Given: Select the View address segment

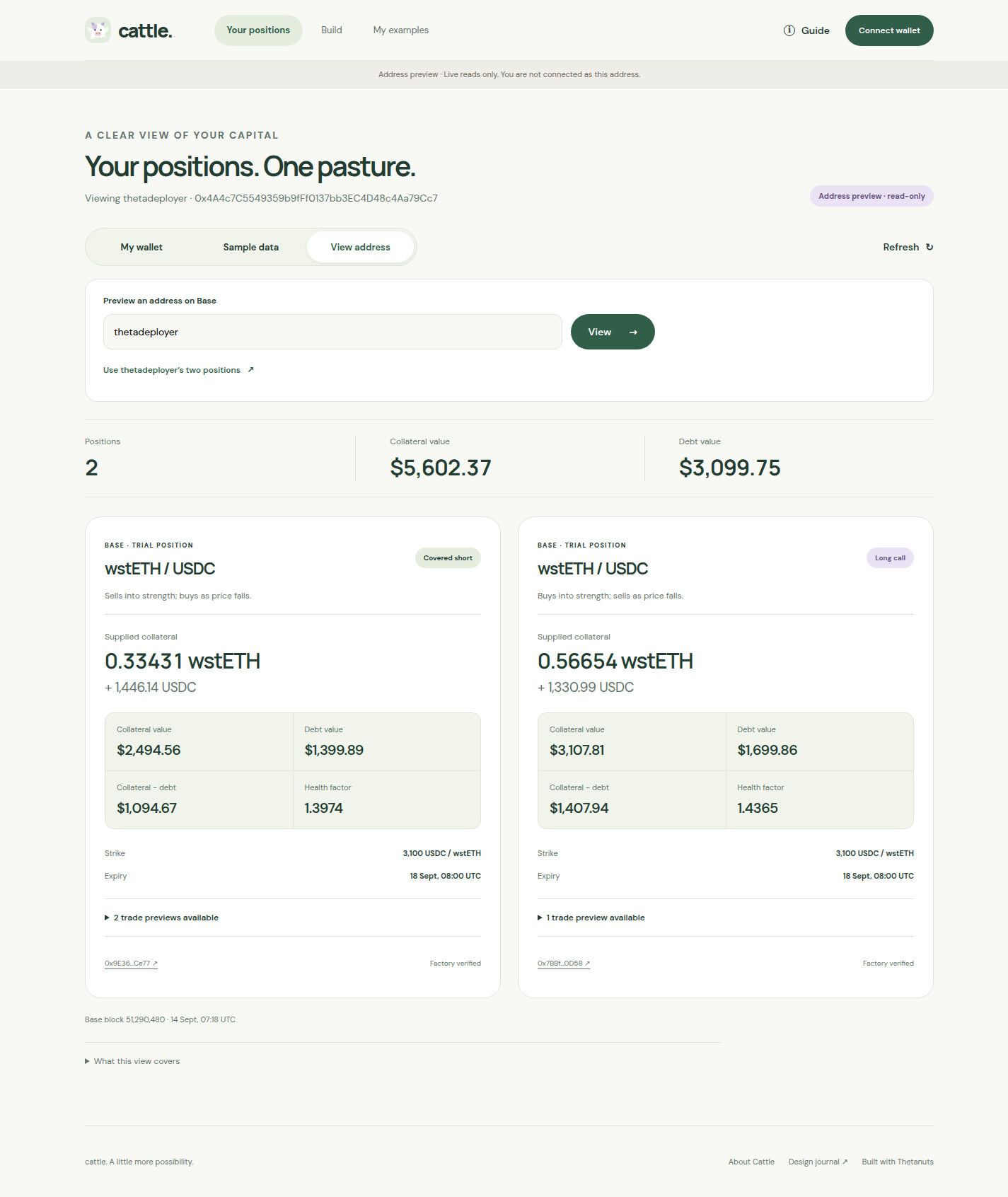Looking at the screenshot, I should [x=361, y=247].
